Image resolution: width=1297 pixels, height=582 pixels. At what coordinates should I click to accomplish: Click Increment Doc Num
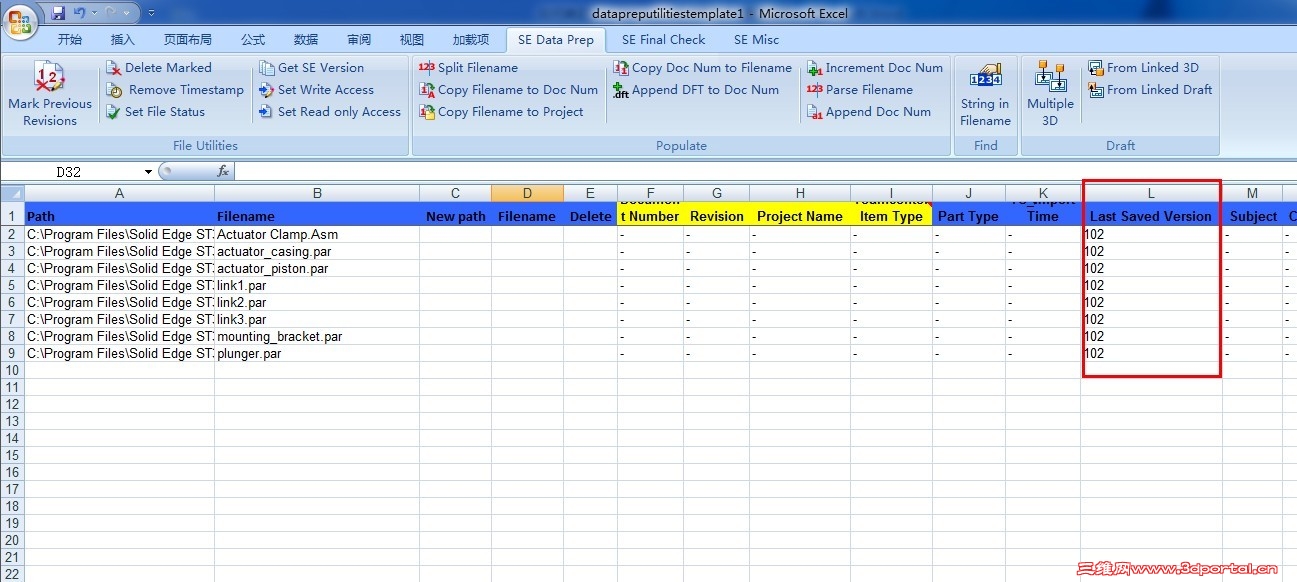tap(875, 68)
